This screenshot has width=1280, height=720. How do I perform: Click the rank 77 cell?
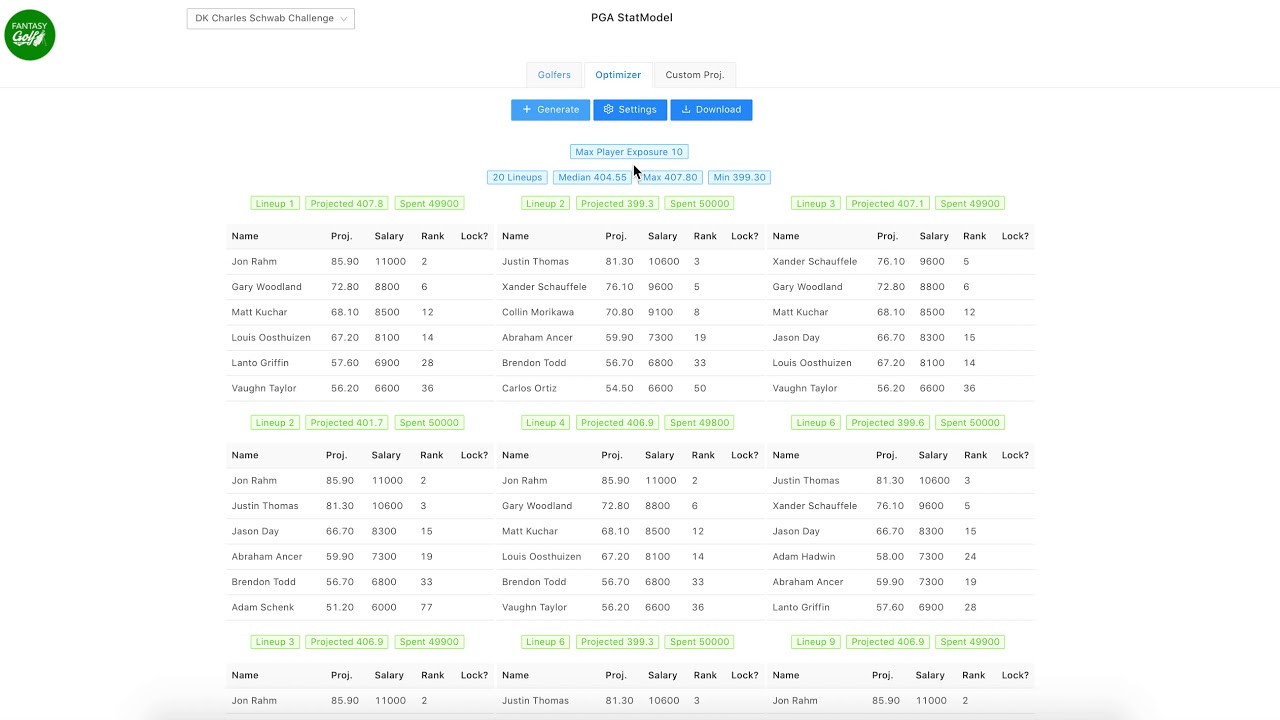(x=427, y=607)
